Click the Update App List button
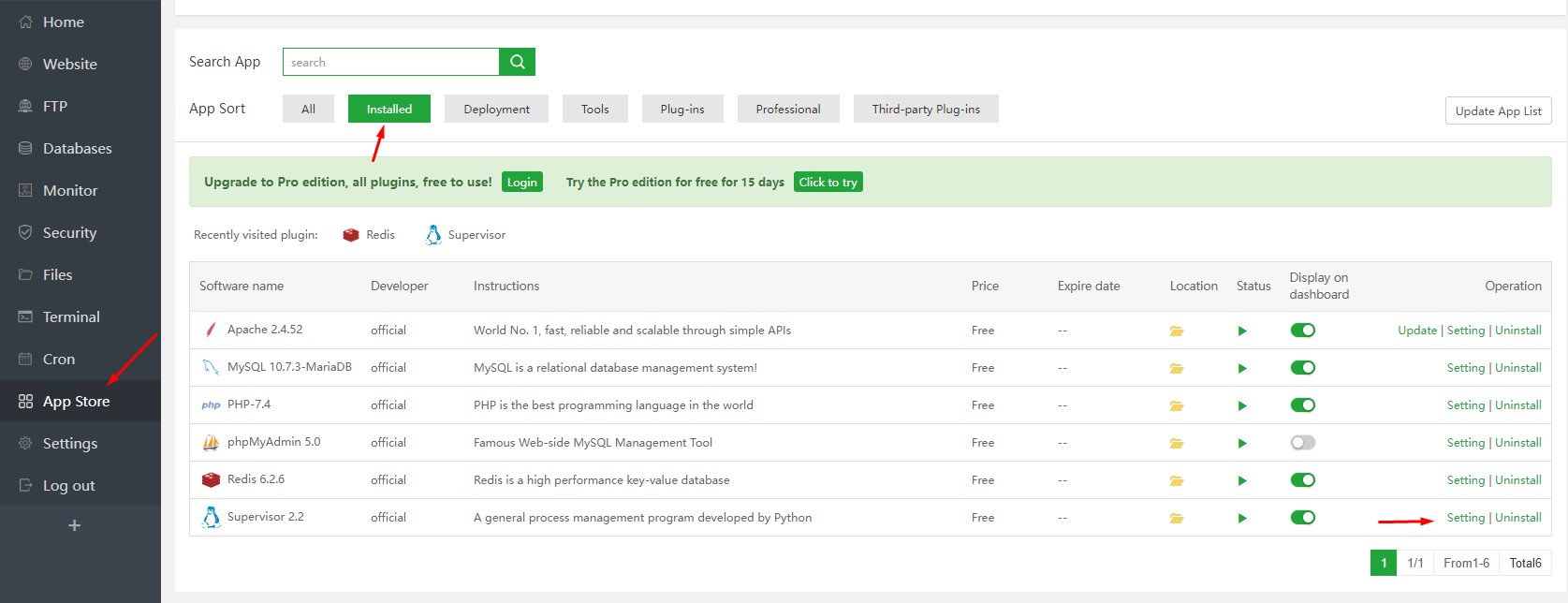The image size is (1568, 603). 1498,110
